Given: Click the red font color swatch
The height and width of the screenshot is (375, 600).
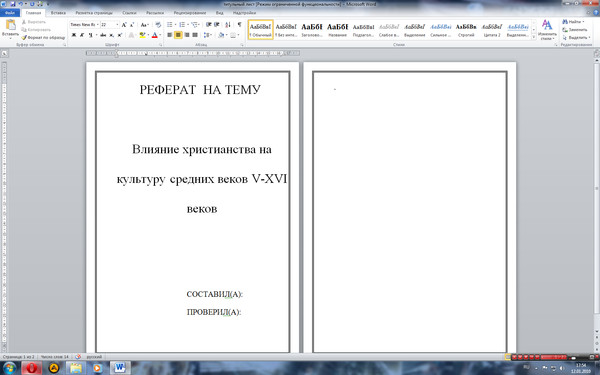Looking at the screenshot, I should pos(155,36).
